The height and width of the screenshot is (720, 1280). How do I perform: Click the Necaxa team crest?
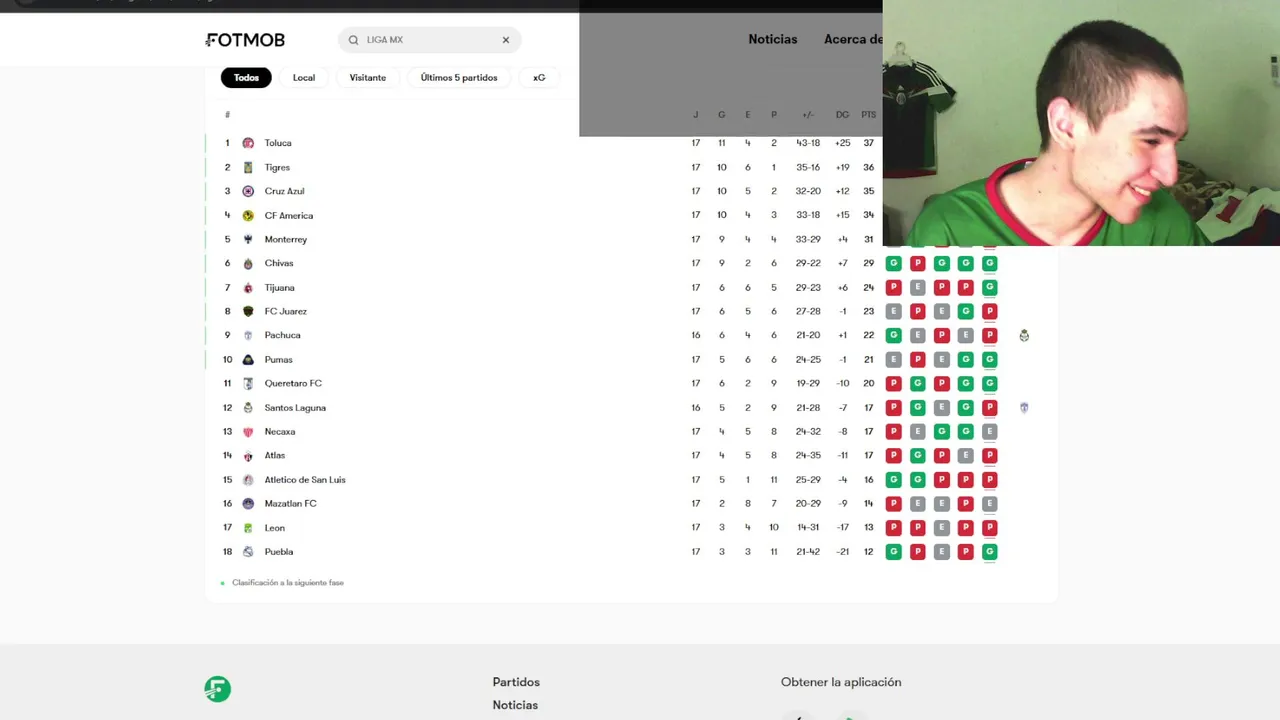click(x=248, y=431)
